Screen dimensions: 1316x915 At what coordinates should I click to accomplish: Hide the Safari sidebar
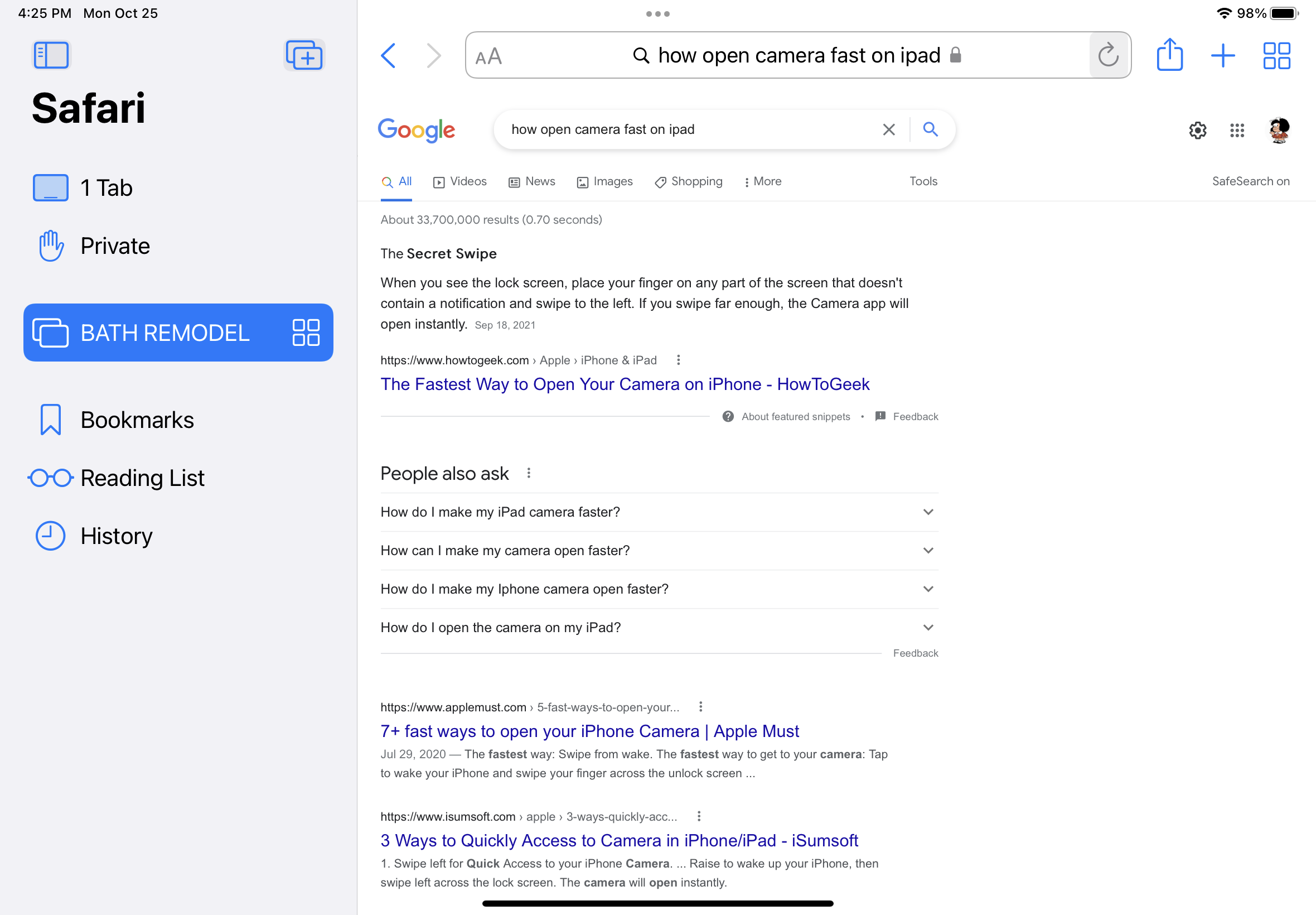(x=51, y=55)
